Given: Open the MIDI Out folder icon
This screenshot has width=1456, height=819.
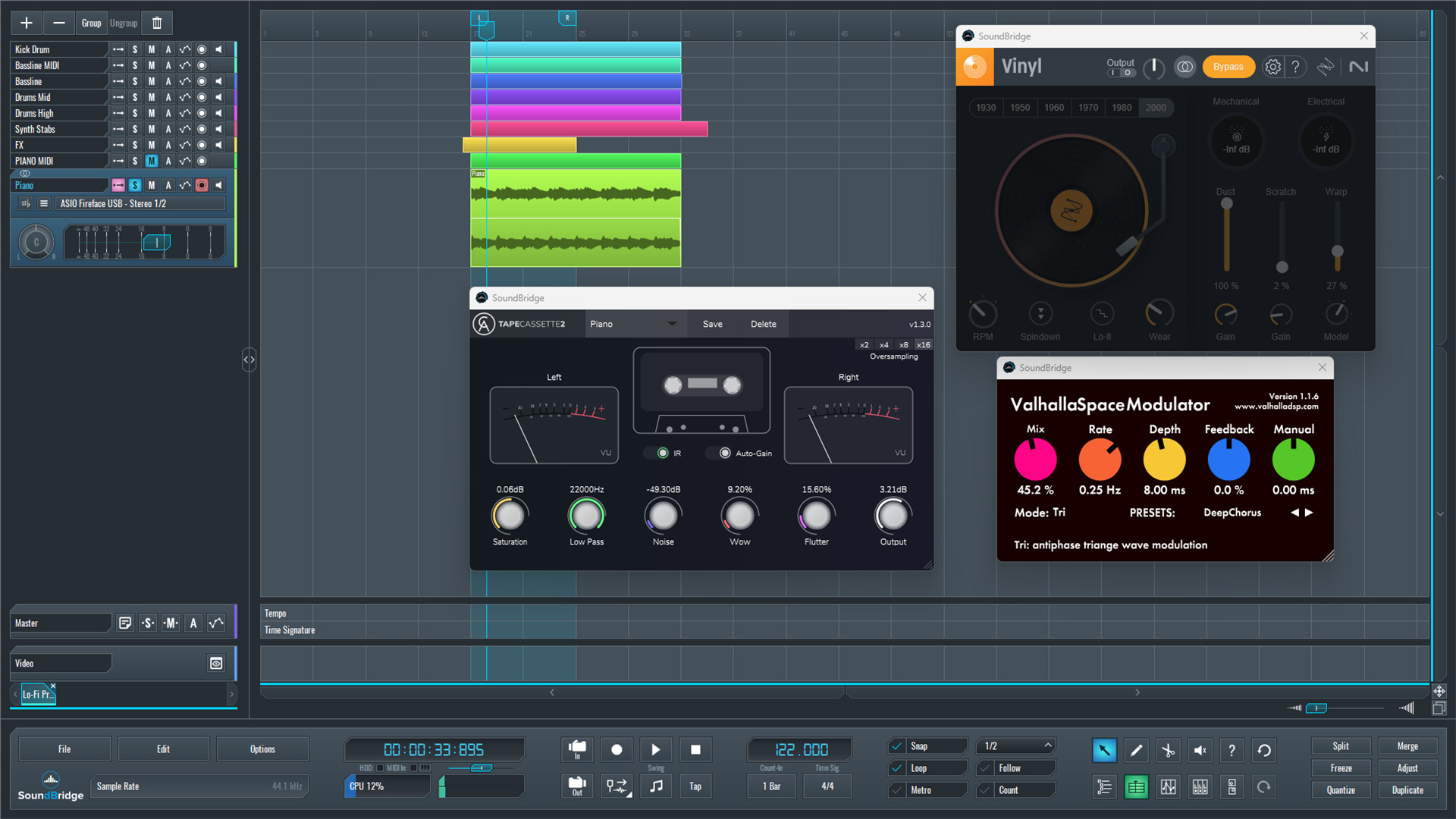Looking at the screenshot, I should pos(577,786).
